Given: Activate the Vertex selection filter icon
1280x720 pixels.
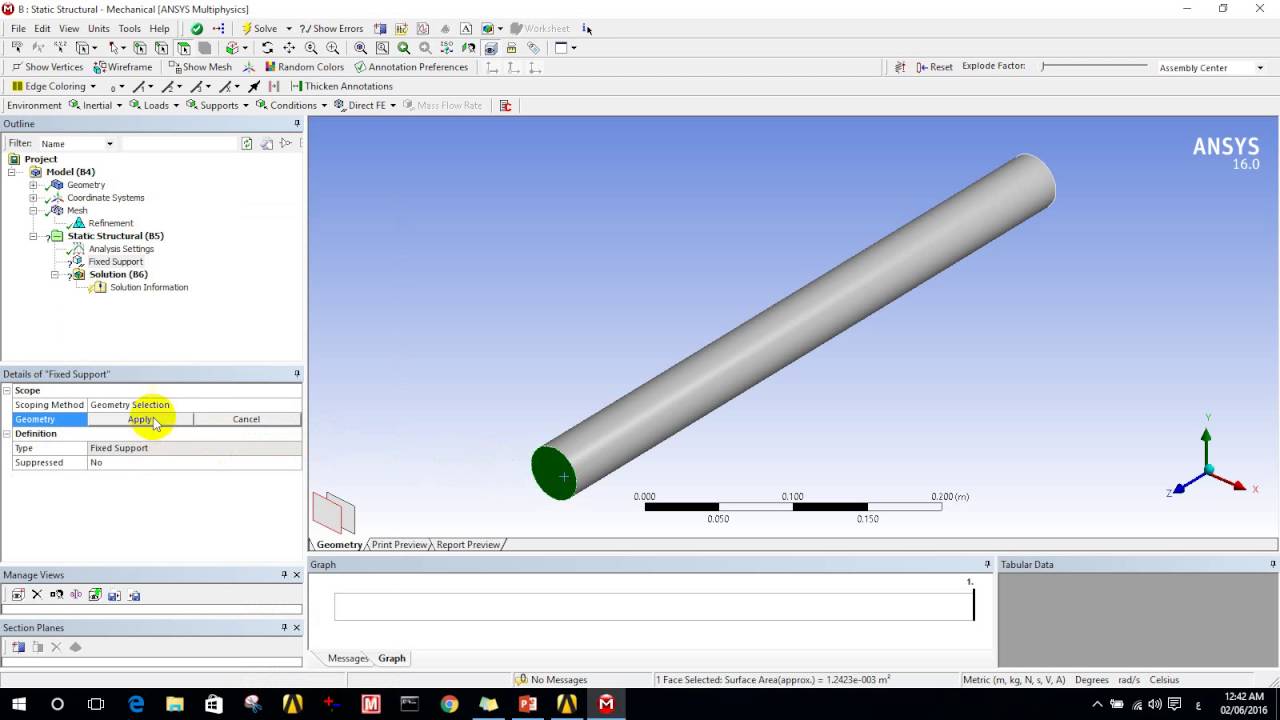Looking at the screenshot, I should (x=139, y=48).
